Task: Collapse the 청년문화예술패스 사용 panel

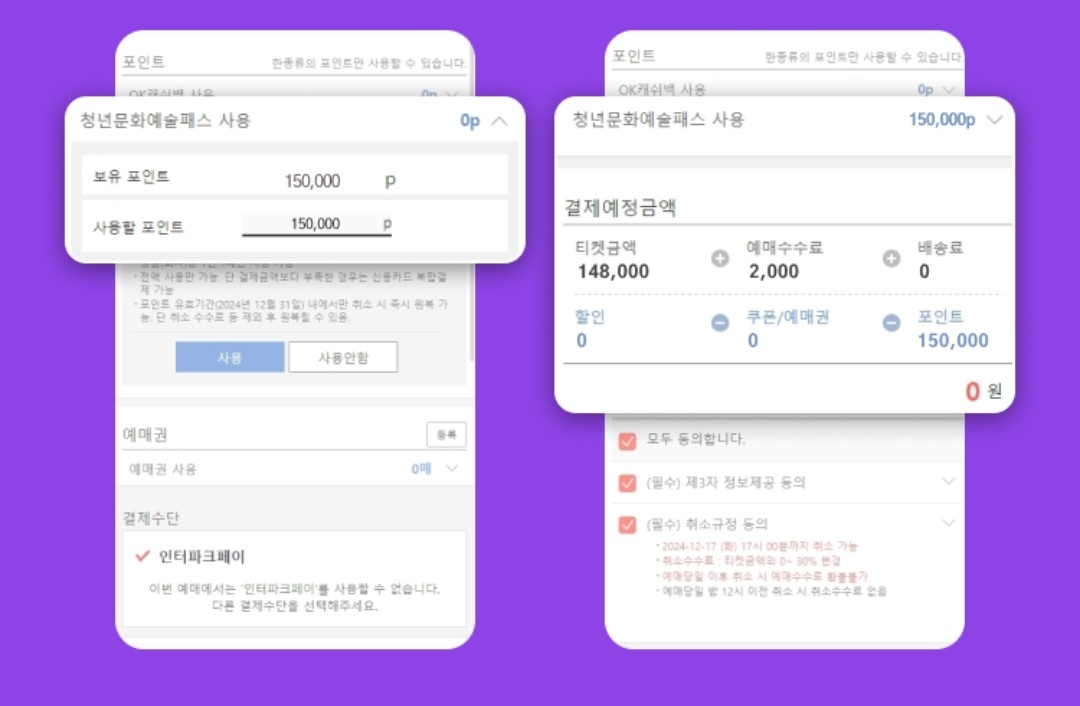Action: point(498,120)
